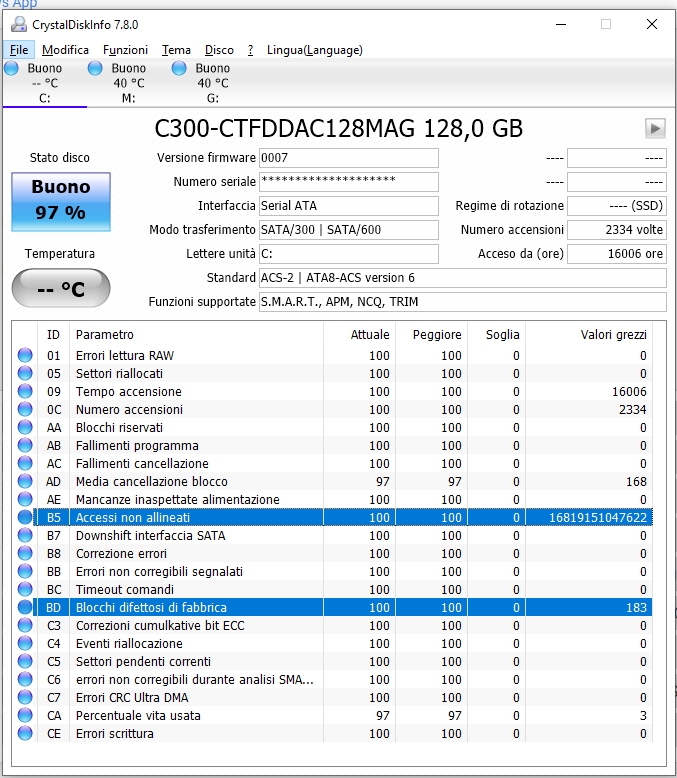
Task: Click status orb of Correzioni cumulkative bit ECC row
Action: tap(25, 625)
